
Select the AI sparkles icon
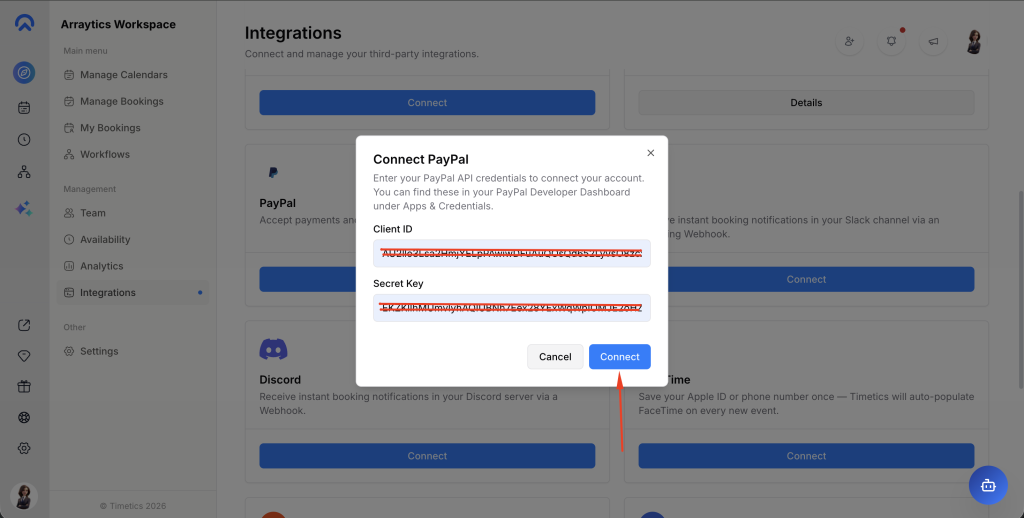24,208
